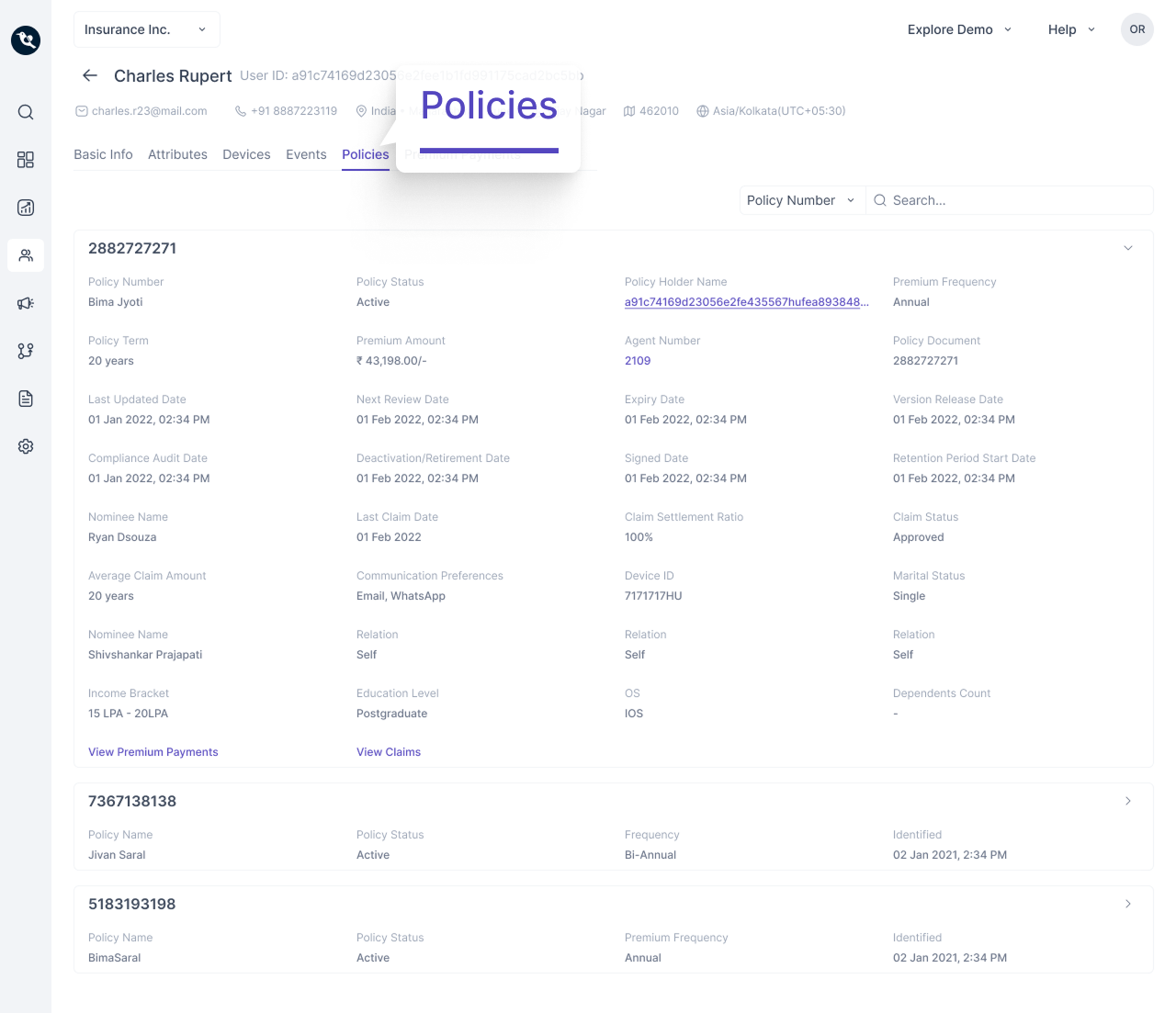
Task: Open the Policy Number filter dropdown
Action: point(801,200)
